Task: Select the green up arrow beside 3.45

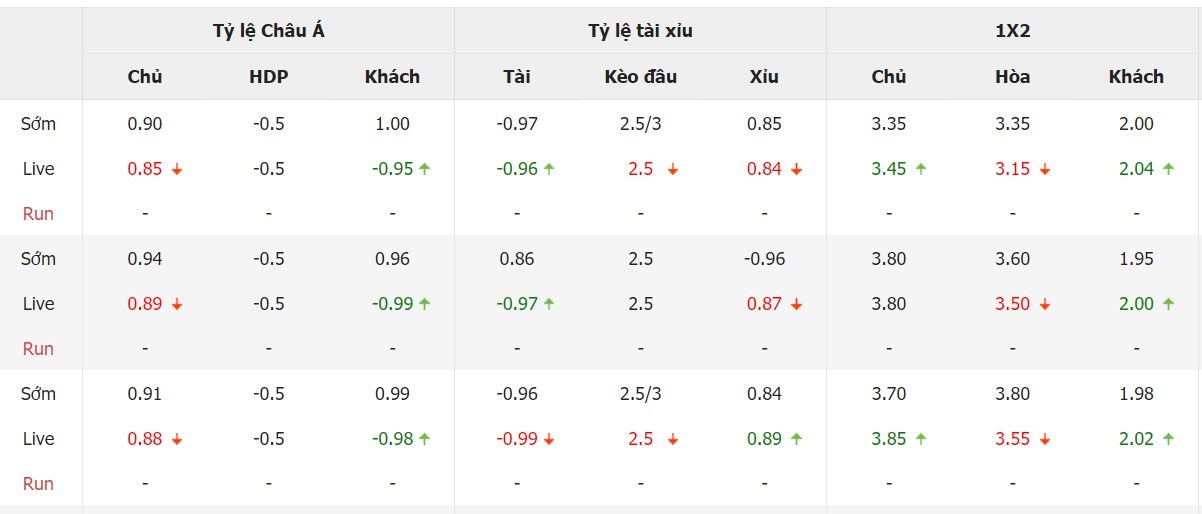Action: [921, 170]
